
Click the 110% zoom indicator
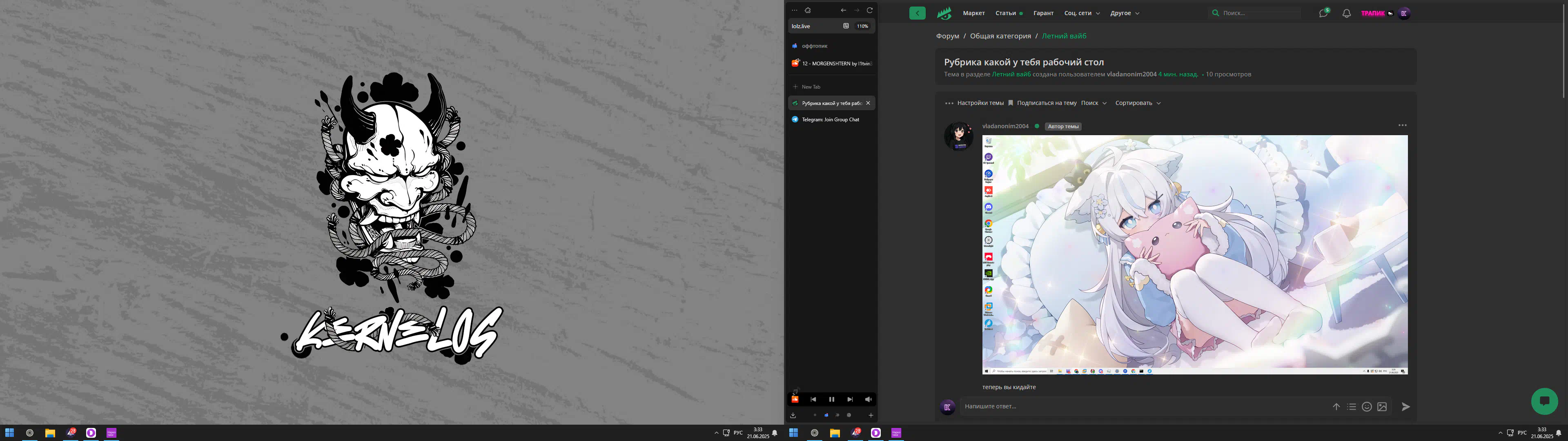(x=862, y=26)
